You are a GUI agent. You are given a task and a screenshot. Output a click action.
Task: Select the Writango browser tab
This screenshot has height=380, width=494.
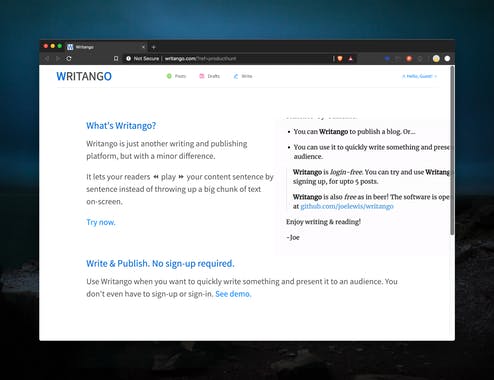(107, 47)
